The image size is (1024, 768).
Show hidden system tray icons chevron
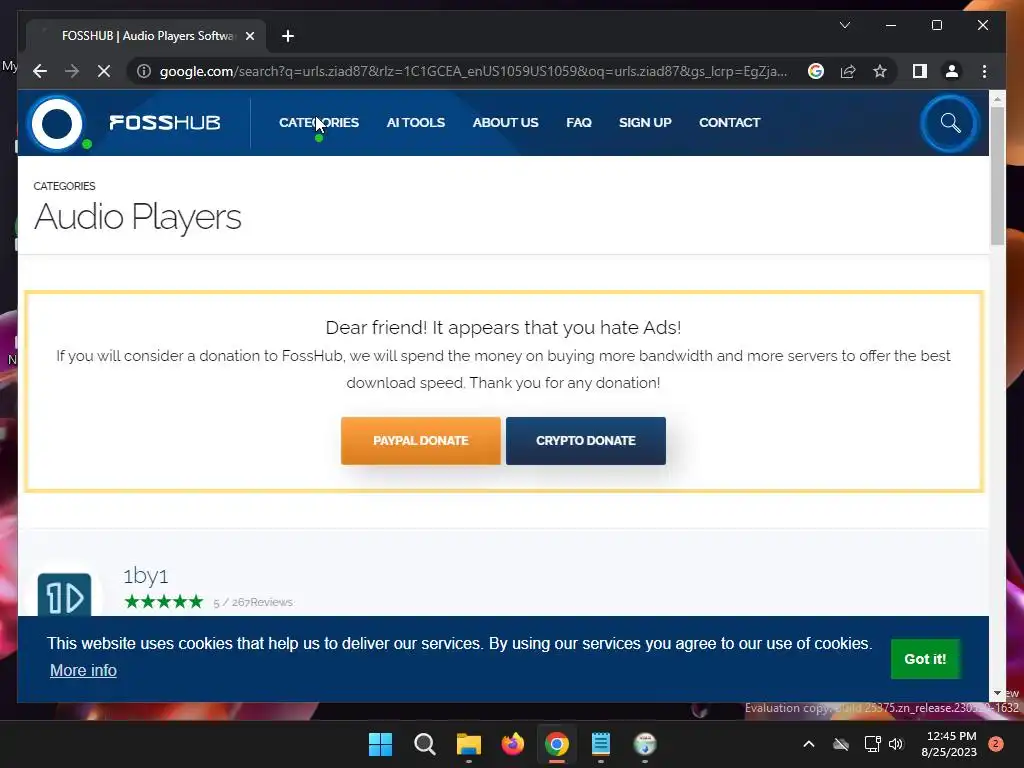click(x=808, y=744)
